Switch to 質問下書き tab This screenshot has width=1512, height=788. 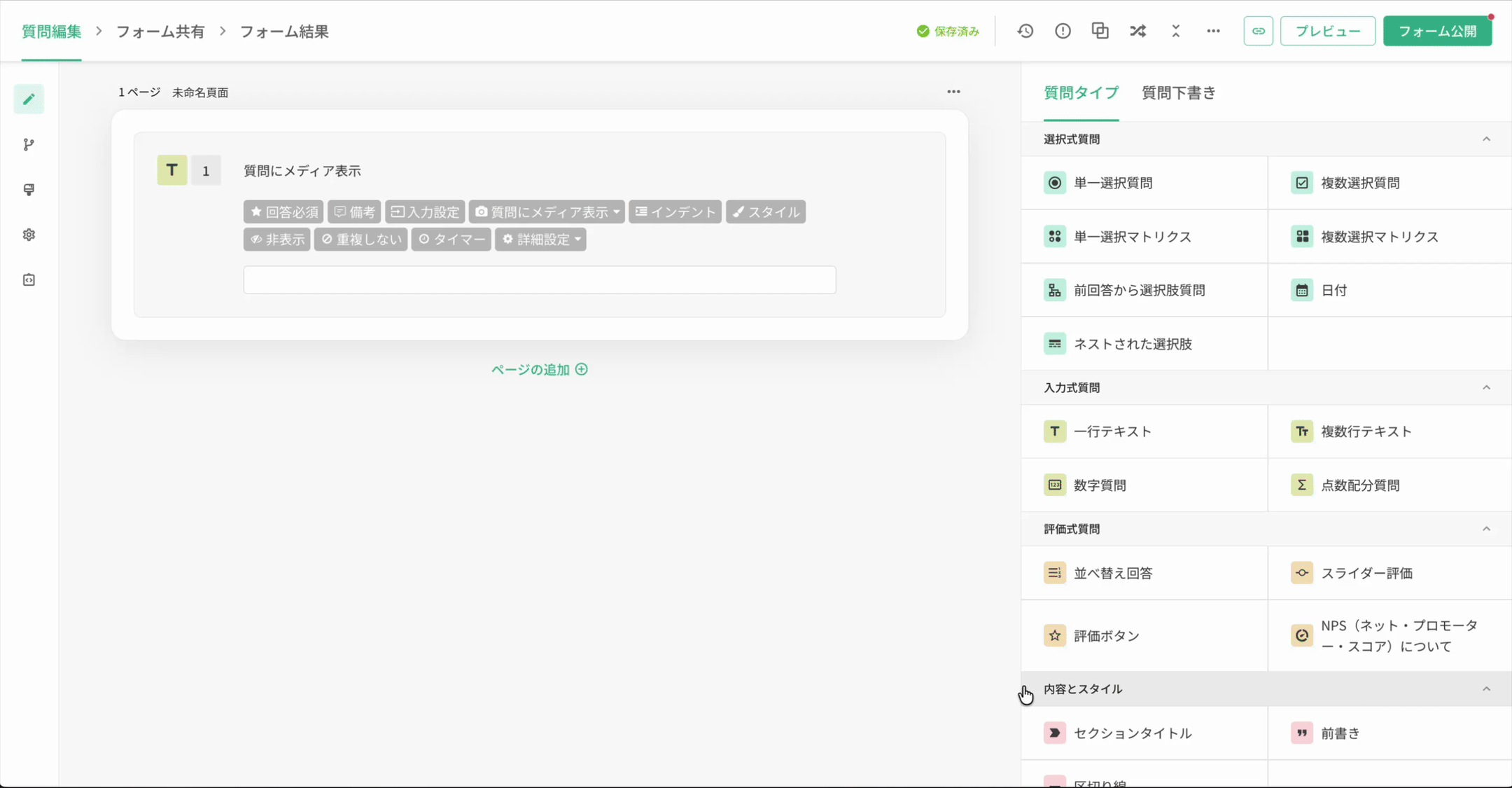point(1179,92)
